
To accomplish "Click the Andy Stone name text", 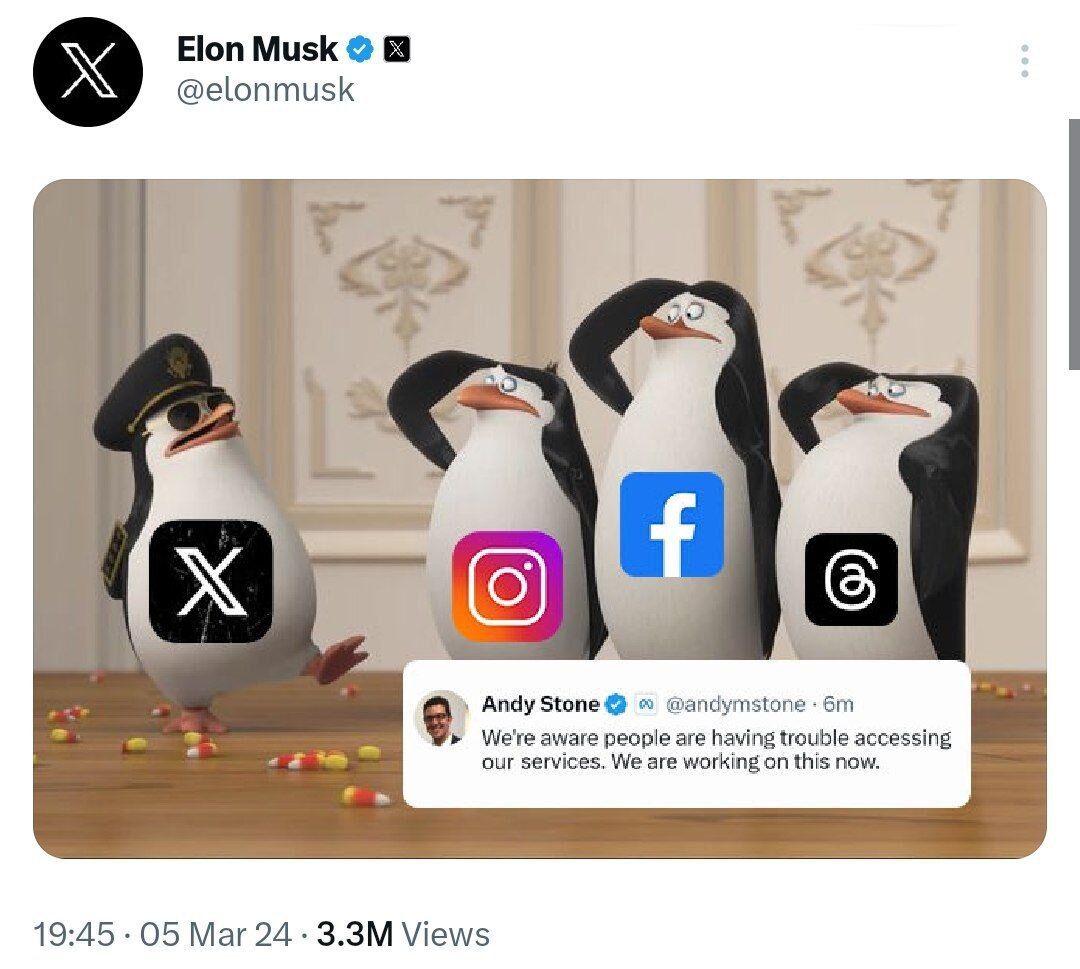I will pyautogui.click(x=540, y=705).
